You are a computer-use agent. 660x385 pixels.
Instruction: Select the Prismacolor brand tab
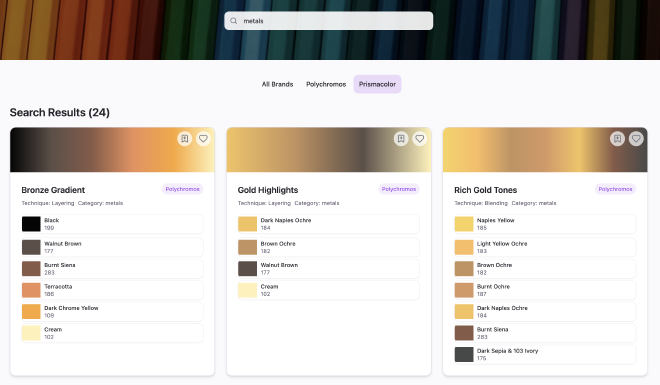(x=377, y=84)
